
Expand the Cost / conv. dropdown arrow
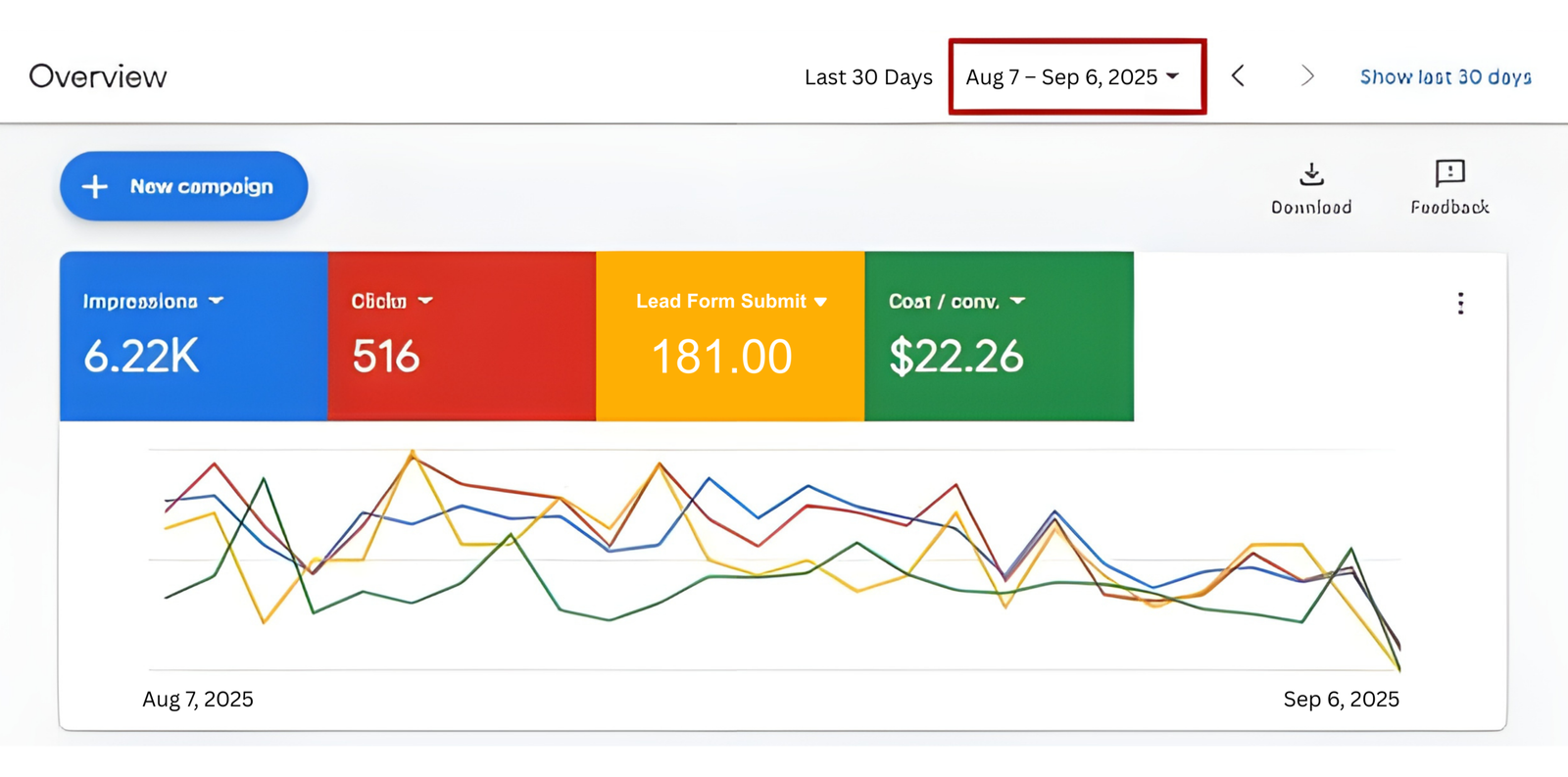[1017, 301]
